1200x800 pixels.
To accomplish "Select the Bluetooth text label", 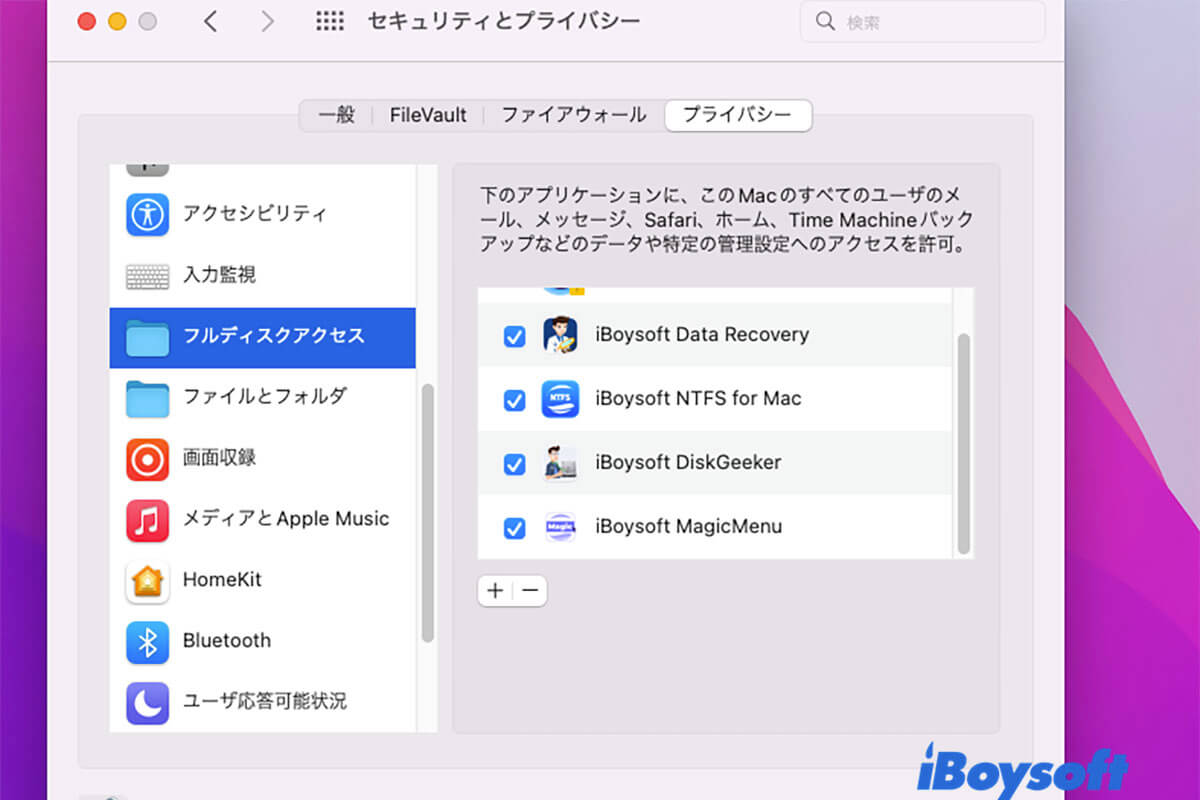I will pyautogui.click(x=227, y=640).
